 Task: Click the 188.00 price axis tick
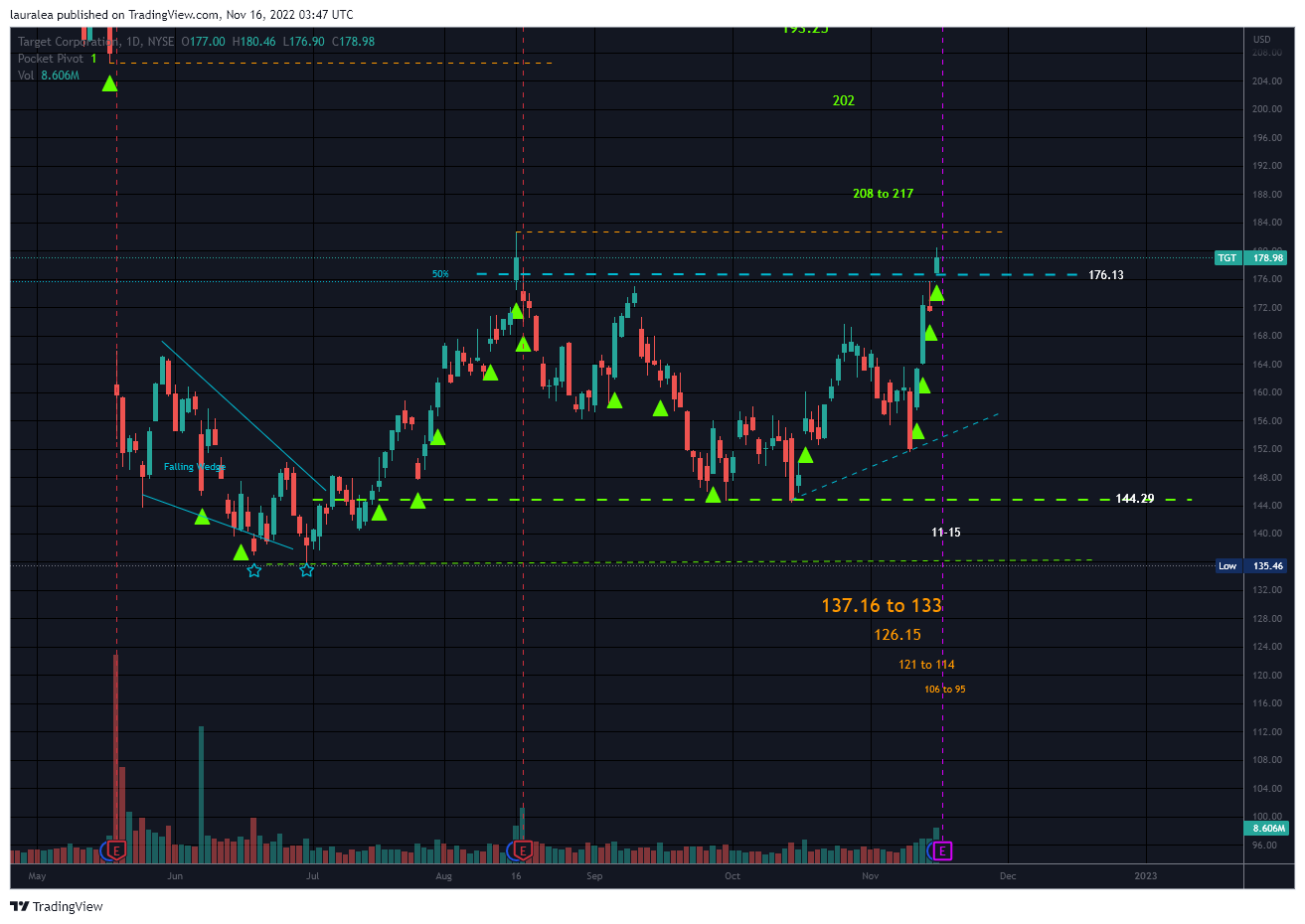1267,195
